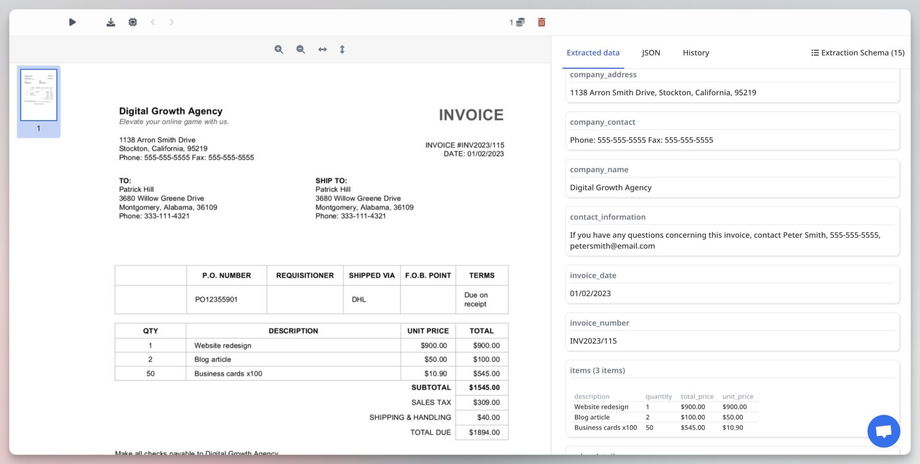
Task: Switch to the JSON tab
Action: [x=650, y=52]
